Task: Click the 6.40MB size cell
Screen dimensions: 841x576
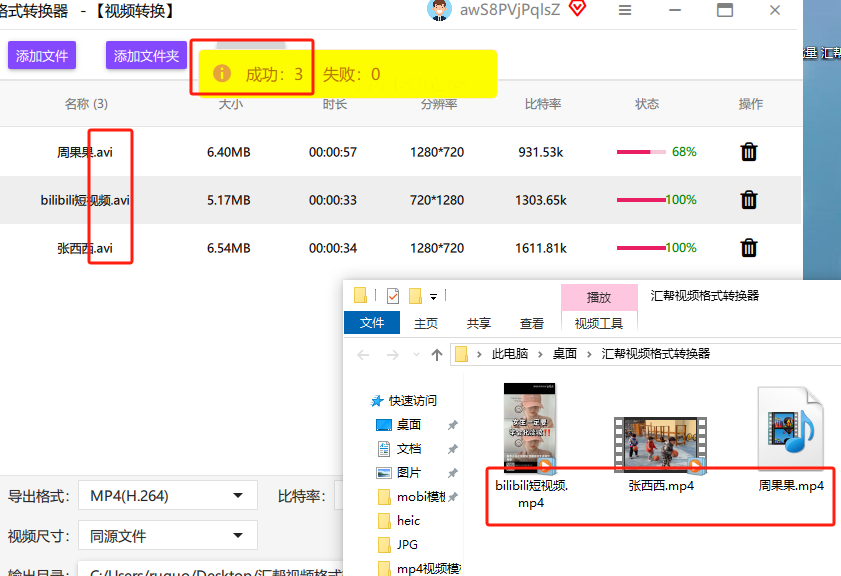Action: point(229,152)
